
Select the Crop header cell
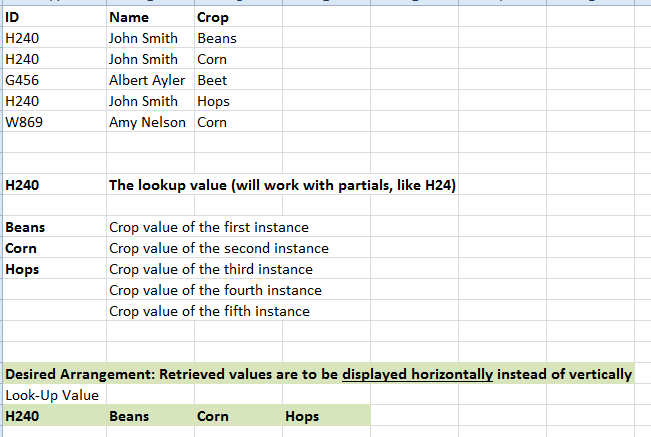click(x=238, y=17)
